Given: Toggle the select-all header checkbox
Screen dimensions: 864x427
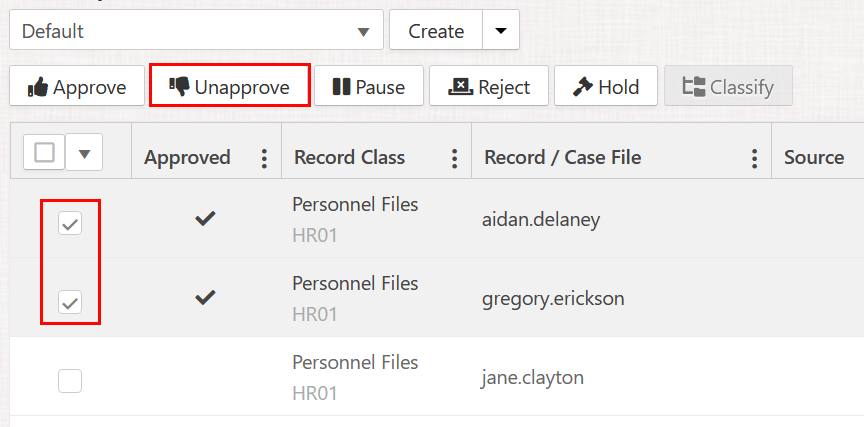Looking at the screenshot, I should [45, 152].
